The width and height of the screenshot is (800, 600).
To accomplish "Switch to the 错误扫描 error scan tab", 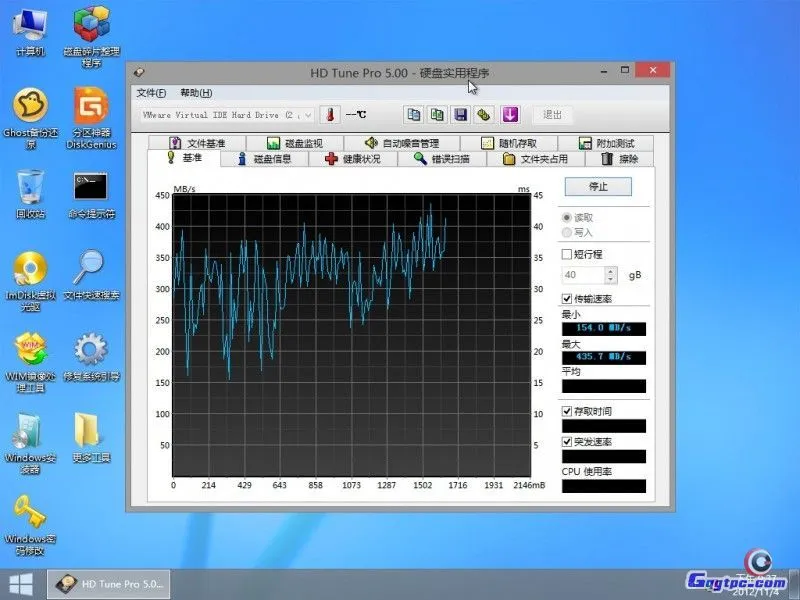I will tap(442, 159).
